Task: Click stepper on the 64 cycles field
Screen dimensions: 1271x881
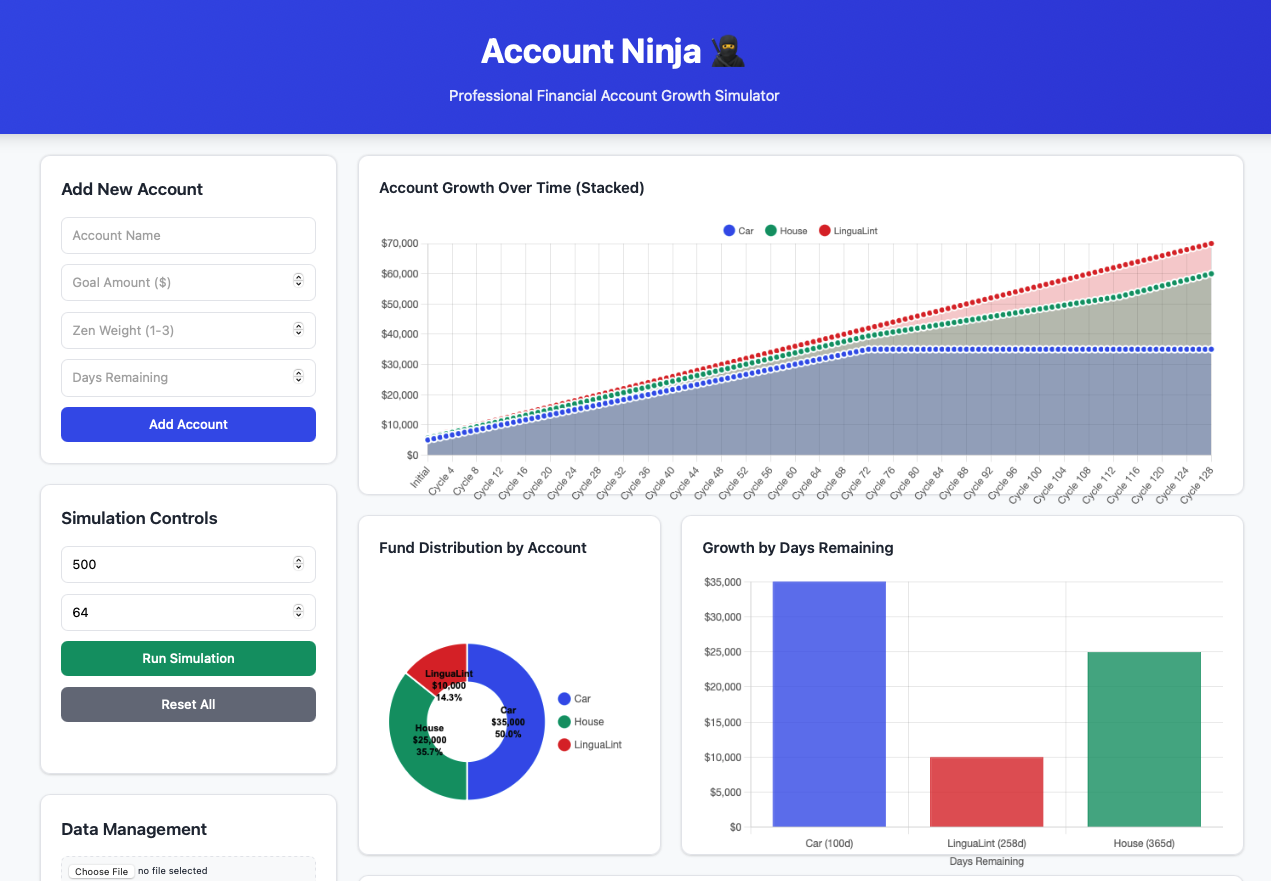Action: (x=298, y=612)
